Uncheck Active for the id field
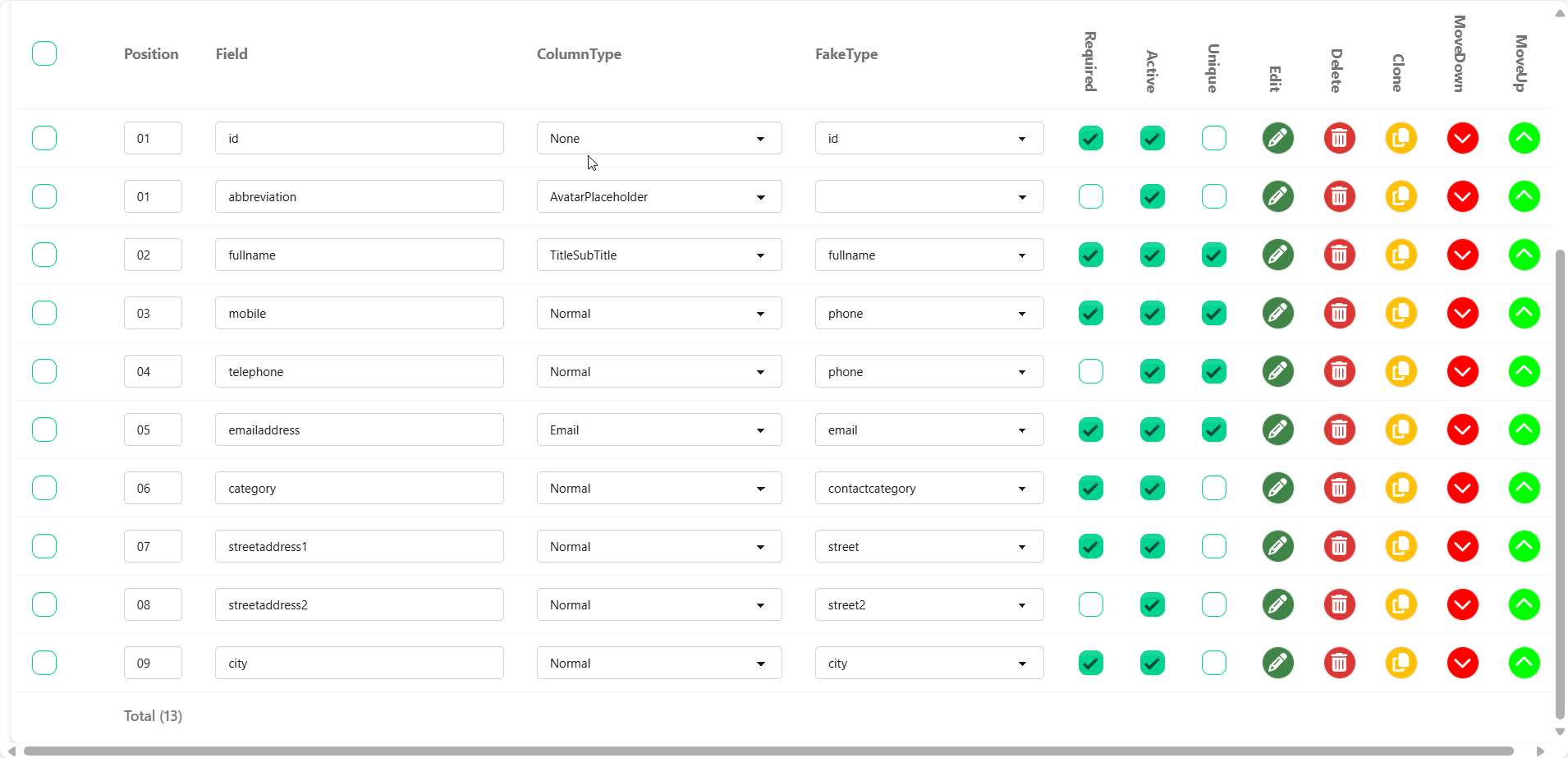Viewport: 1568px width, 758px height. click(x=1152, y=138)
